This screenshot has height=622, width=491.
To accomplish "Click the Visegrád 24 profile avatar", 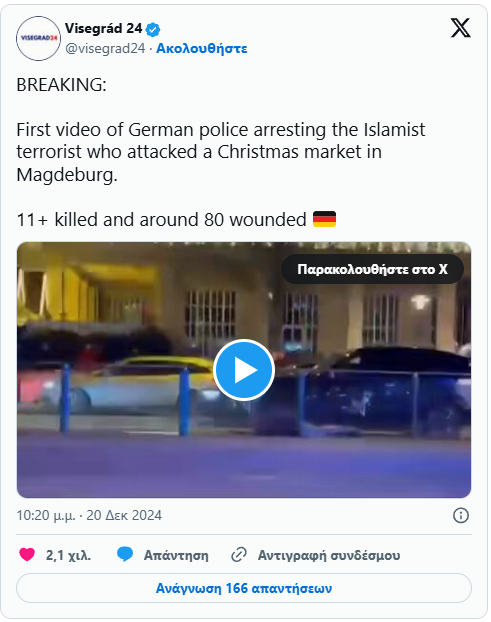I will 38,38.
